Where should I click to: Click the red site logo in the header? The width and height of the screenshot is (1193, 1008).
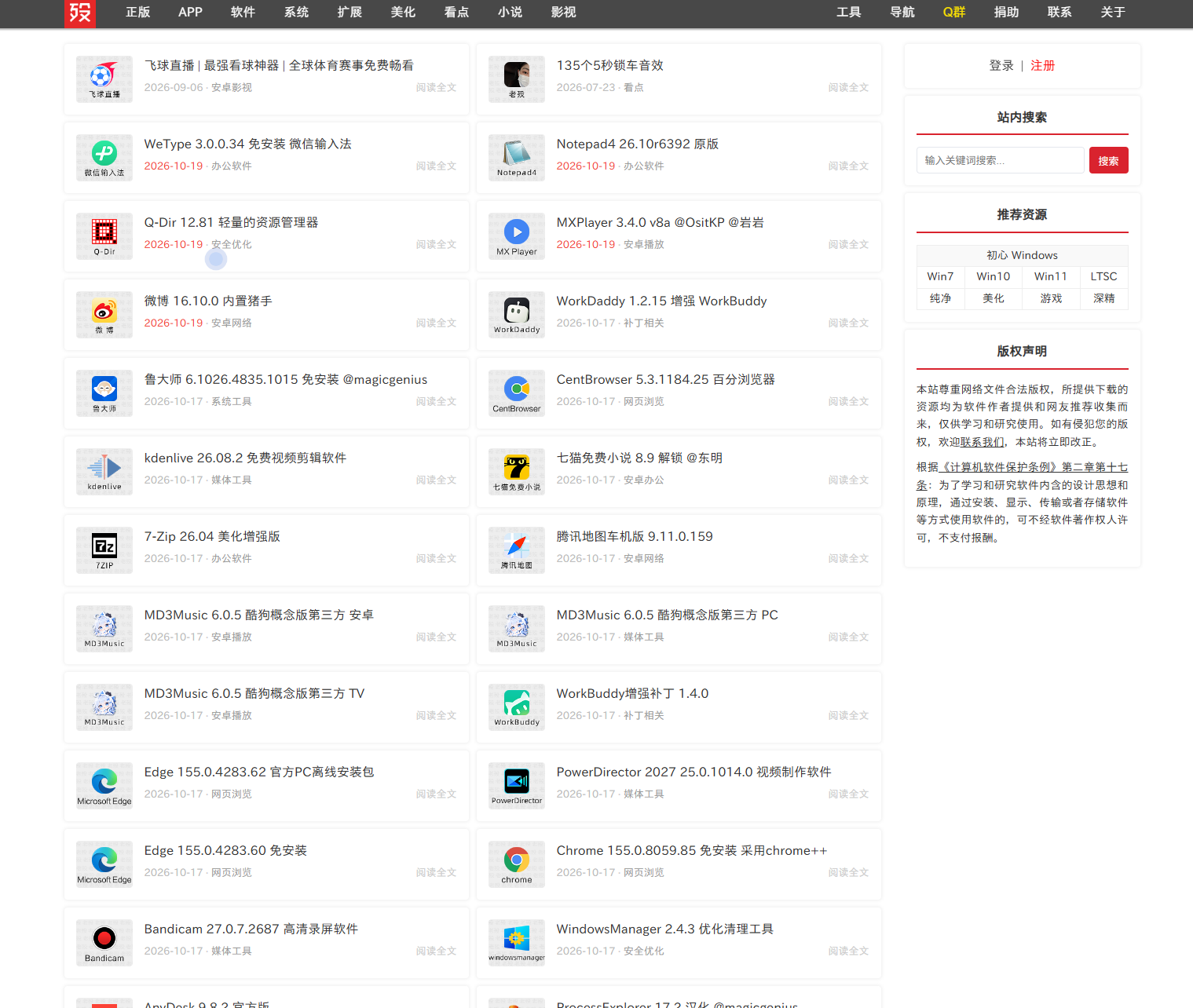tap(80, 13)
